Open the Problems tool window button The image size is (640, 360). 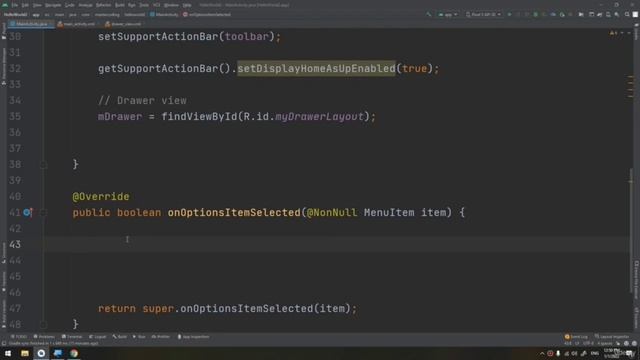coord(44,337)
